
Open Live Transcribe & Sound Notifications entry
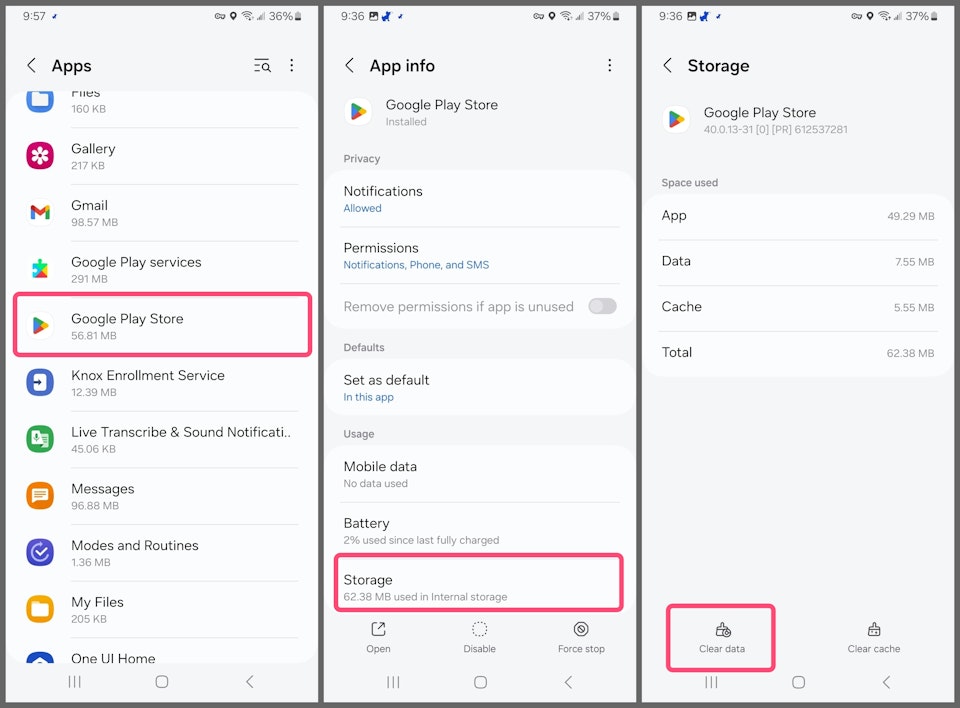162,439
